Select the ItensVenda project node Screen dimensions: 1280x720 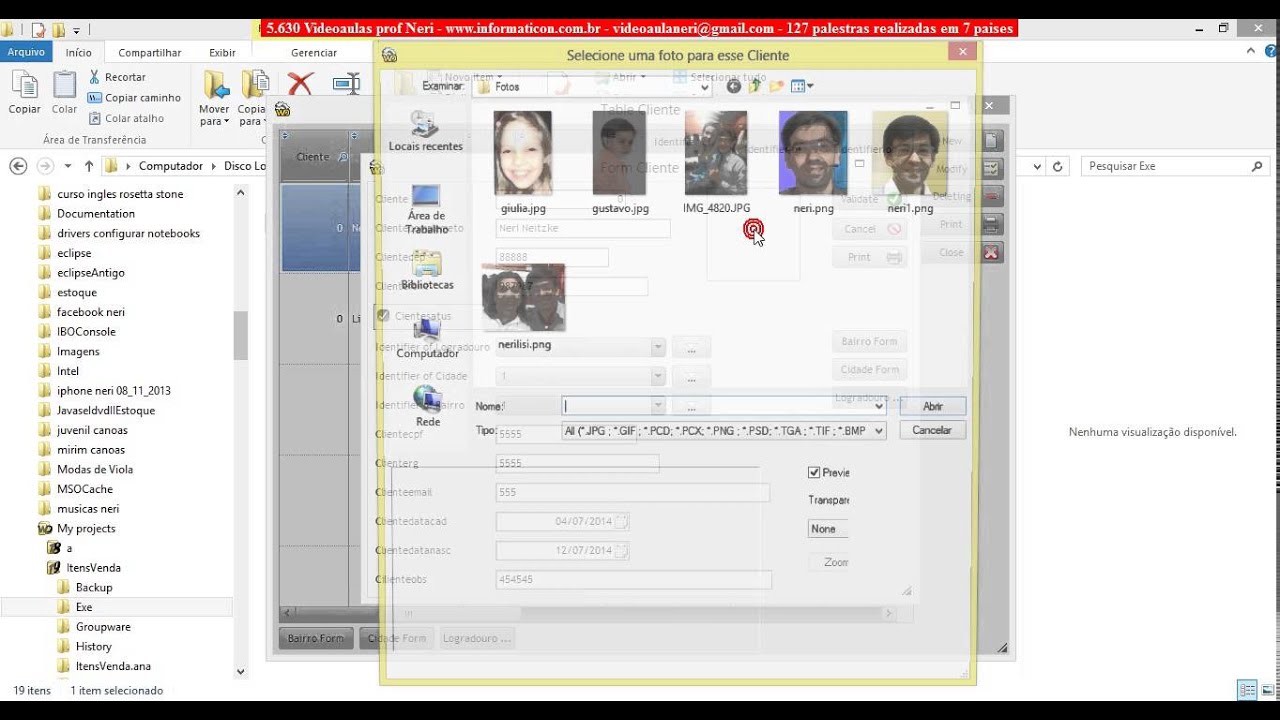coord(93,567)
